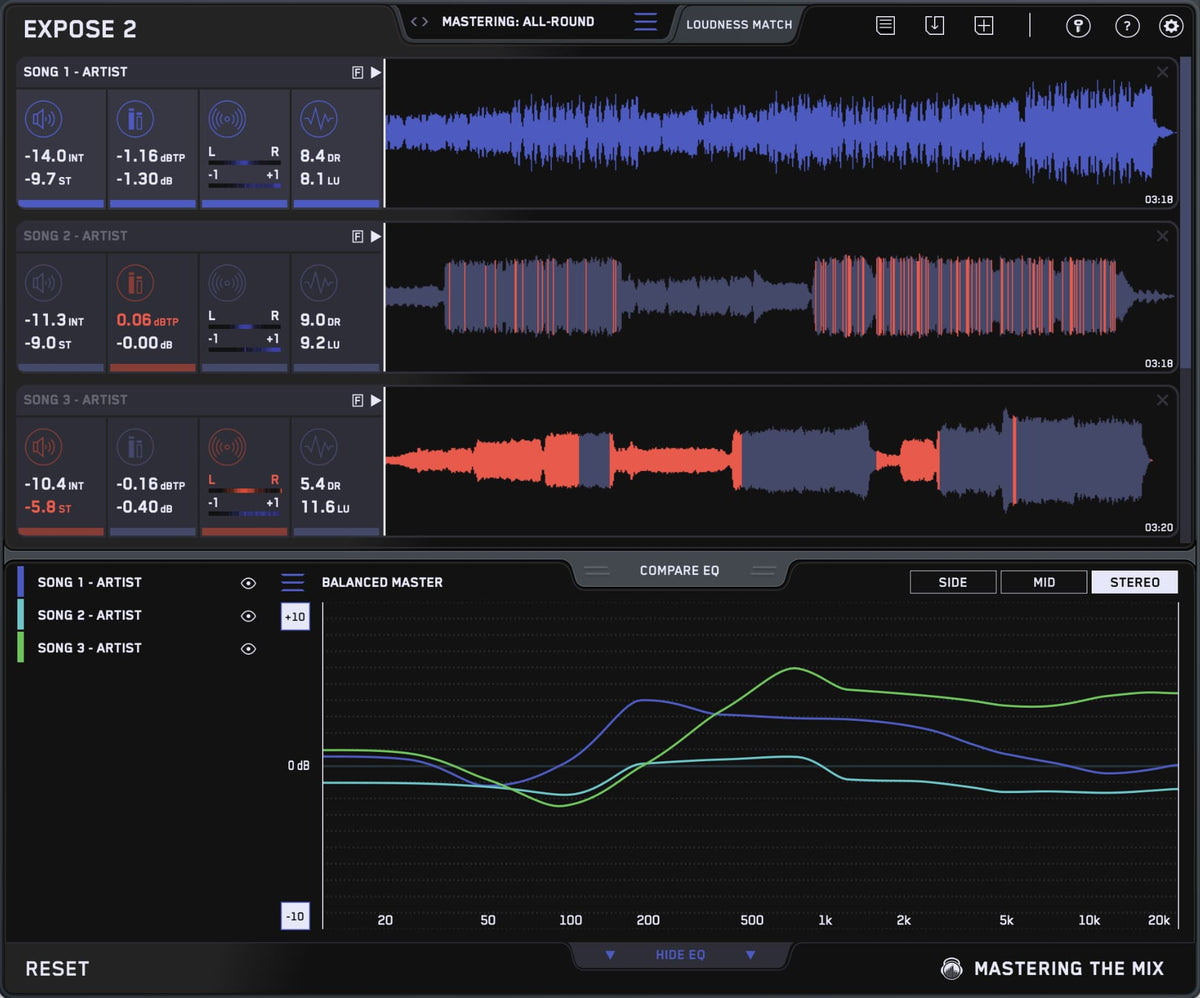Open the Balanced Master hamburger menu

293,581
